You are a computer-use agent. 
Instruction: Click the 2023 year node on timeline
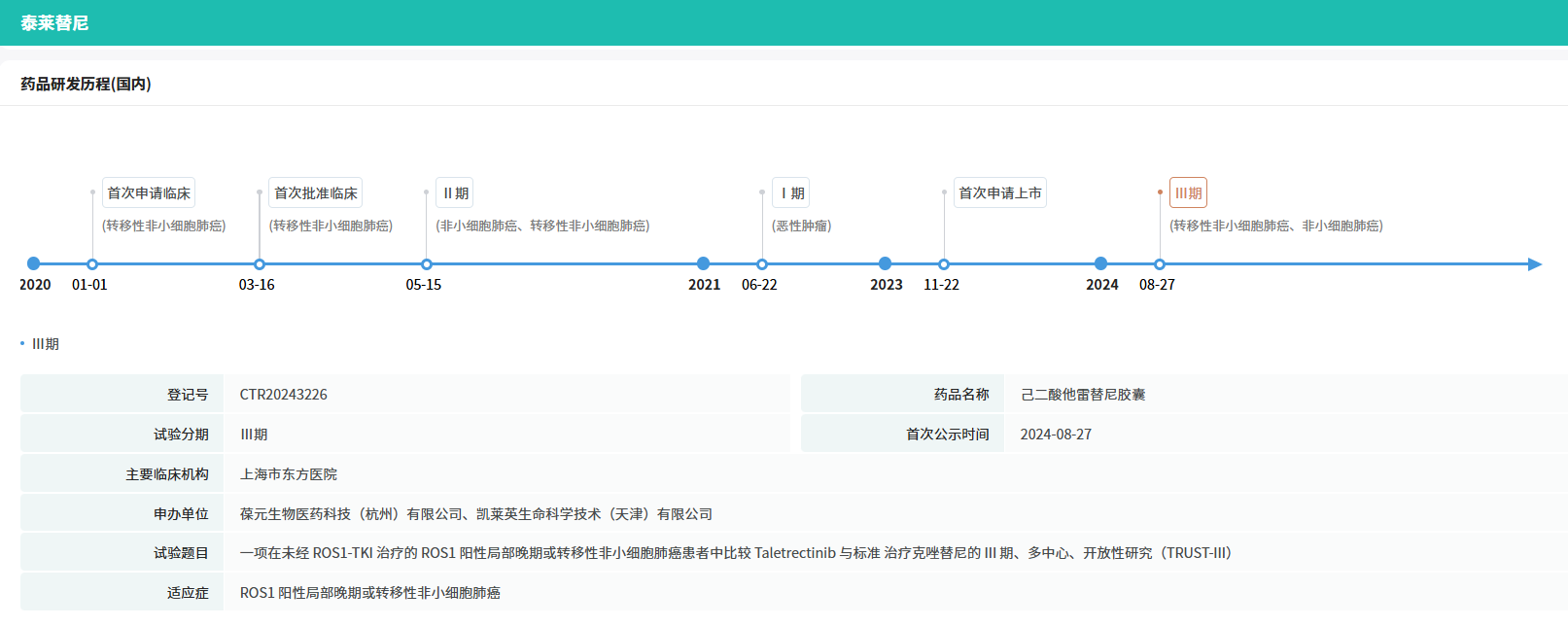point(886,263)
